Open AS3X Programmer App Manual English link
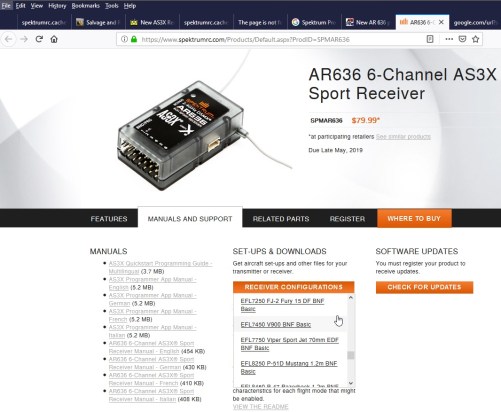501x412 pixels. click(152, 283)
